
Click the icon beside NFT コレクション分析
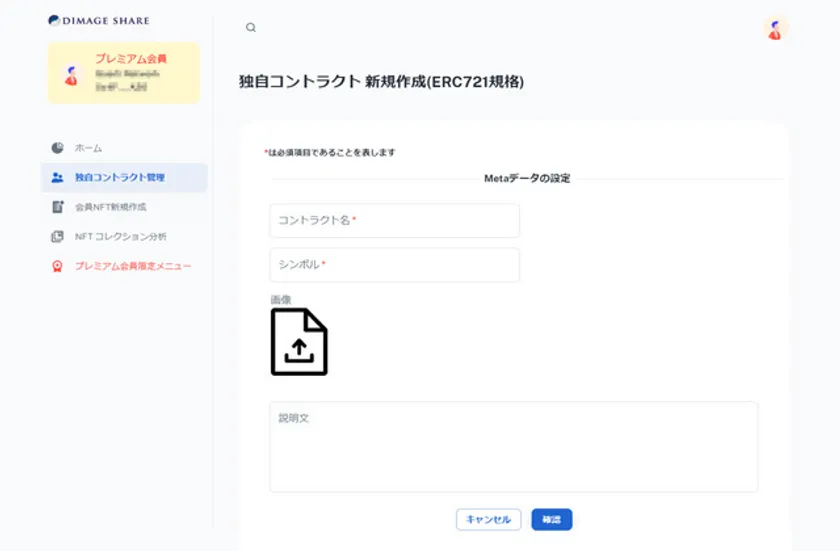click(x=58, y=237)
